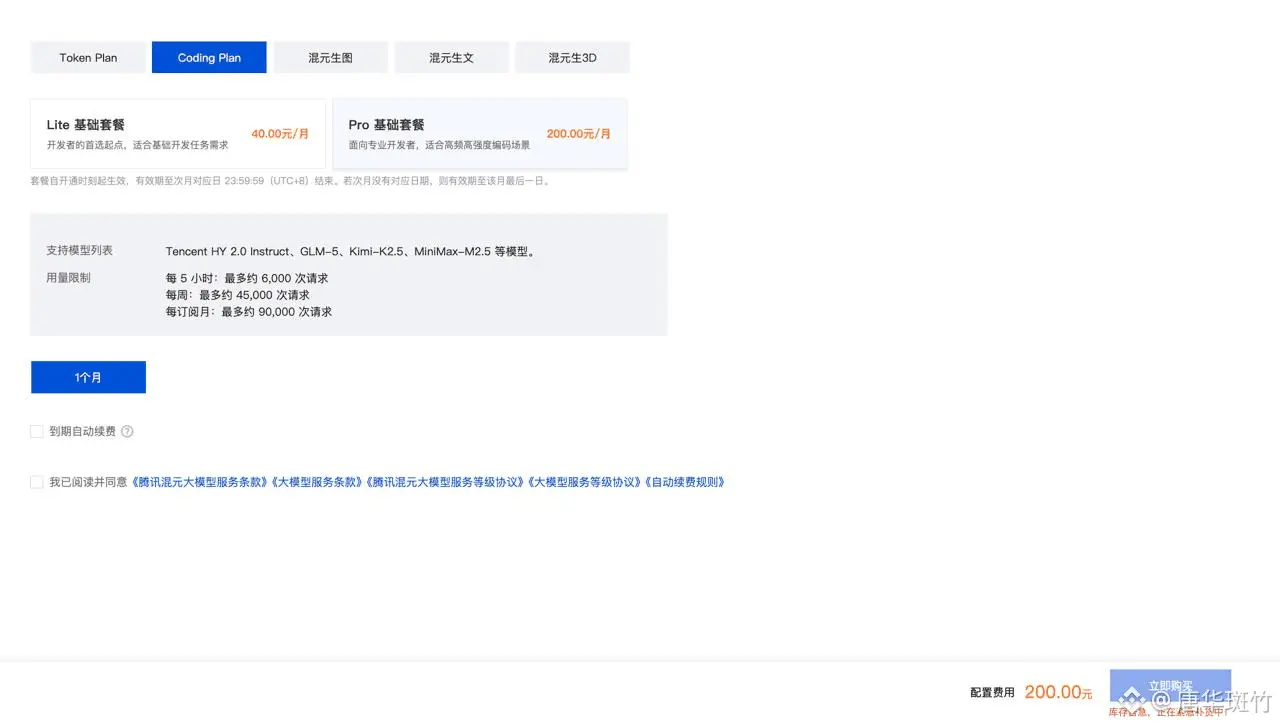Screen dimensions: 1280x727
Task: Switch to the 混元生3D tab
Action: [x=572, y=58]
